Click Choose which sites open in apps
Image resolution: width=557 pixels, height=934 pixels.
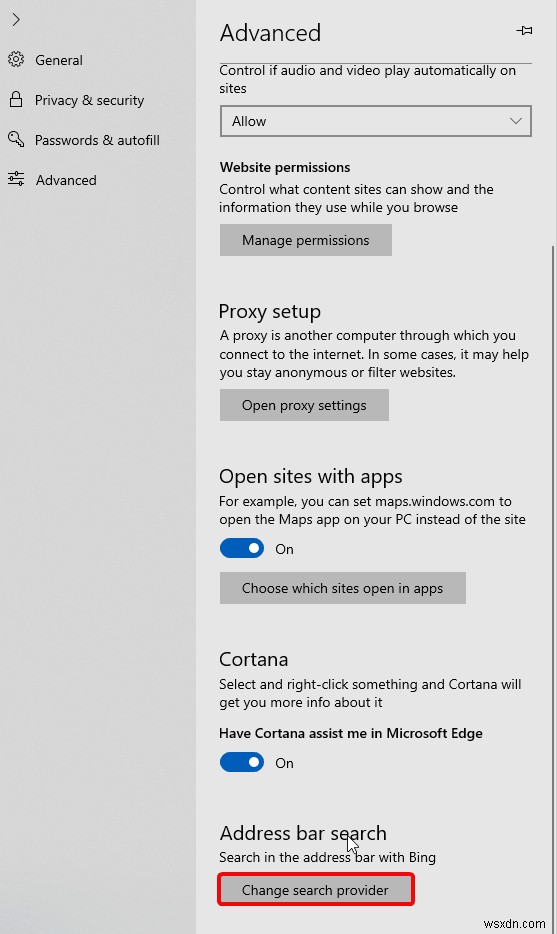coord(343,588)
